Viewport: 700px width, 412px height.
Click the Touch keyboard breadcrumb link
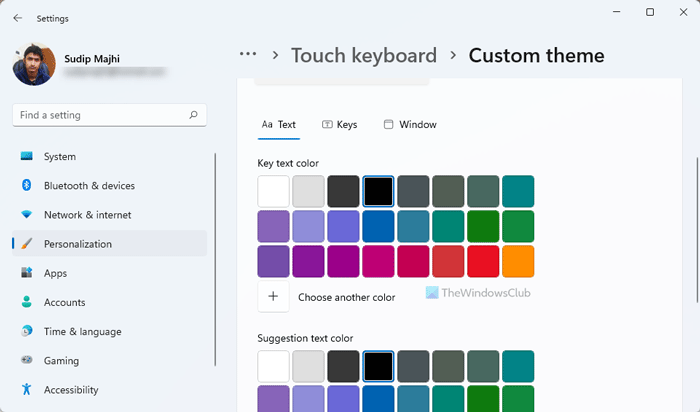(x=363, y=55)
